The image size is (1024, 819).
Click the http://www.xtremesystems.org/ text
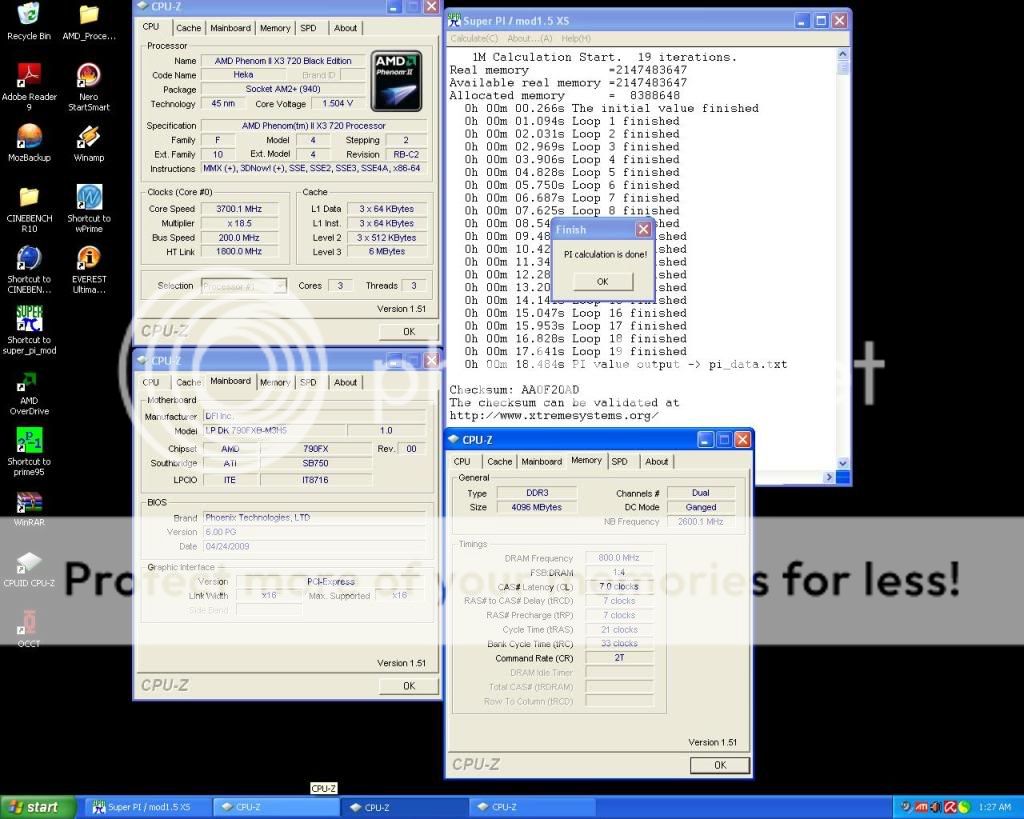[x=554, y=416]
